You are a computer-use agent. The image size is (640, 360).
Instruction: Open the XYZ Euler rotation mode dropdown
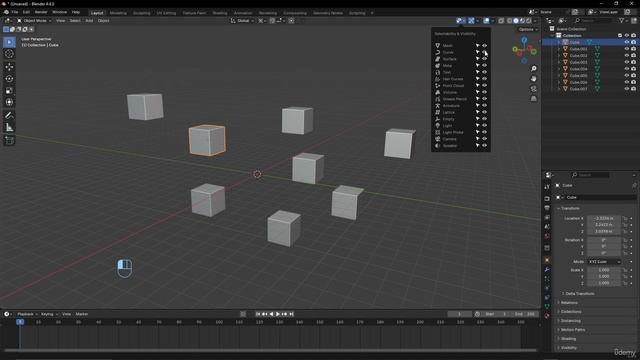[x=604, y=262]
